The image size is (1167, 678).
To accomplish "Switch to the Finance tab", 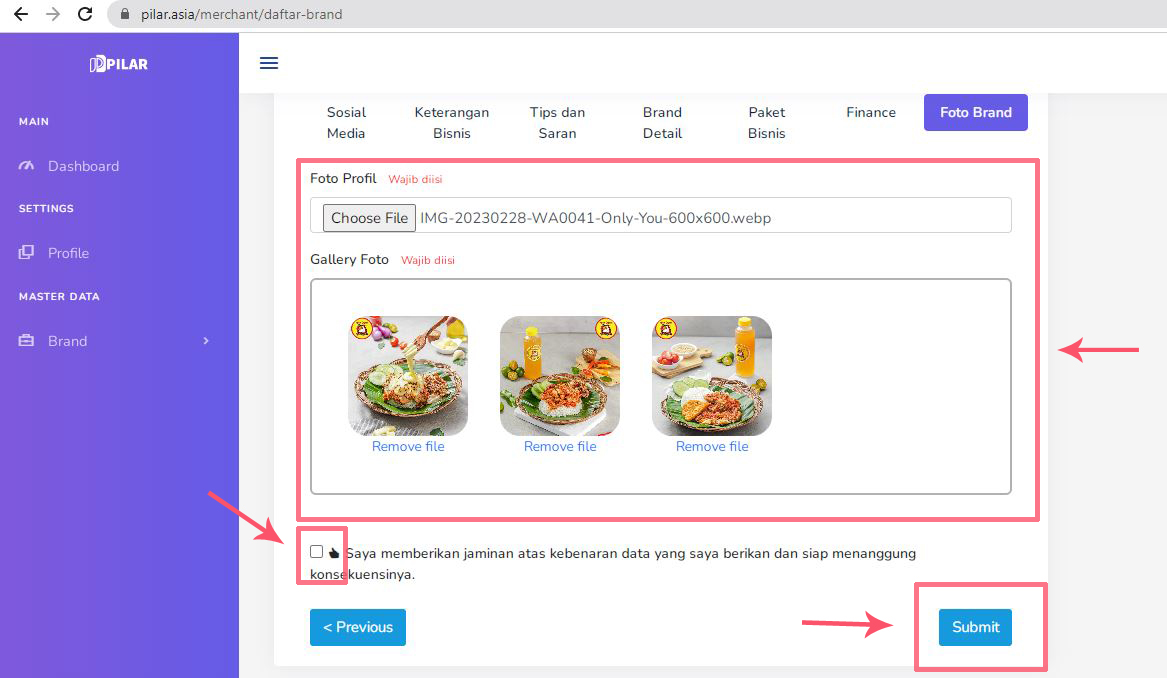I will point(871,112).
